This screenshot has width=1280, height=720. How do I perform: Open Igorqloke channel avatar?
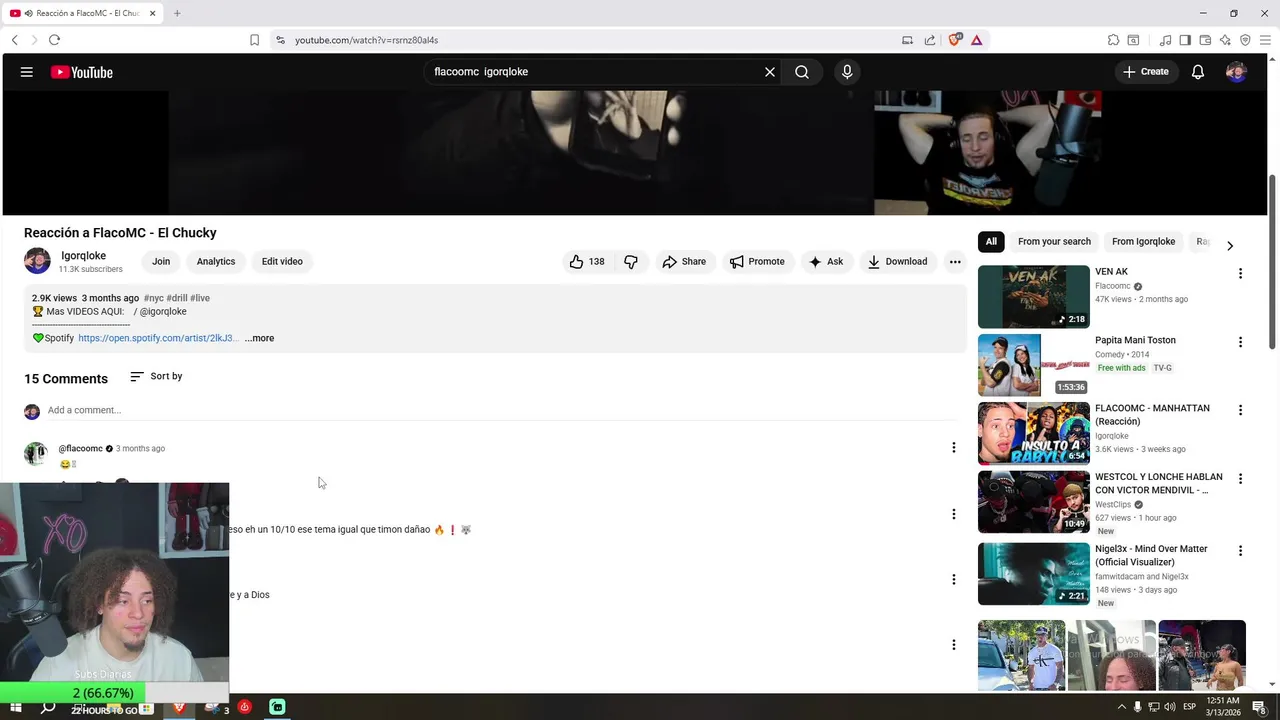click(x=37, y=261)
